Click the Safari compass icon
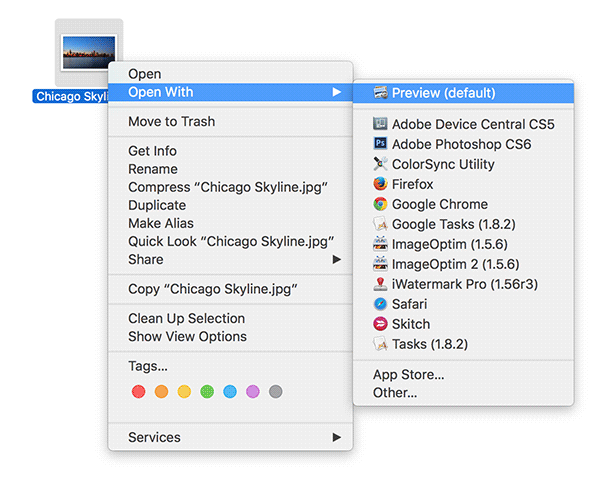 (x=380, y=303)
